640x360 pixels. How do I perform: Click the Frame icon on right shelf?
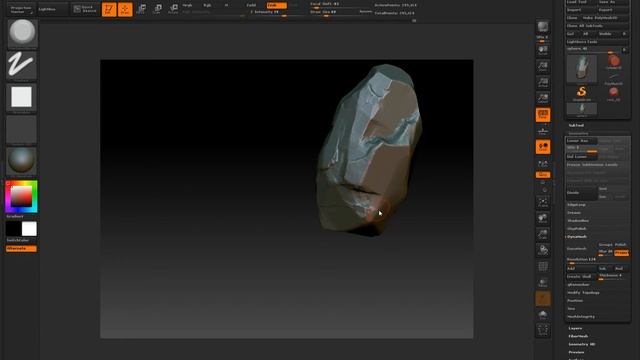(543, 202)
